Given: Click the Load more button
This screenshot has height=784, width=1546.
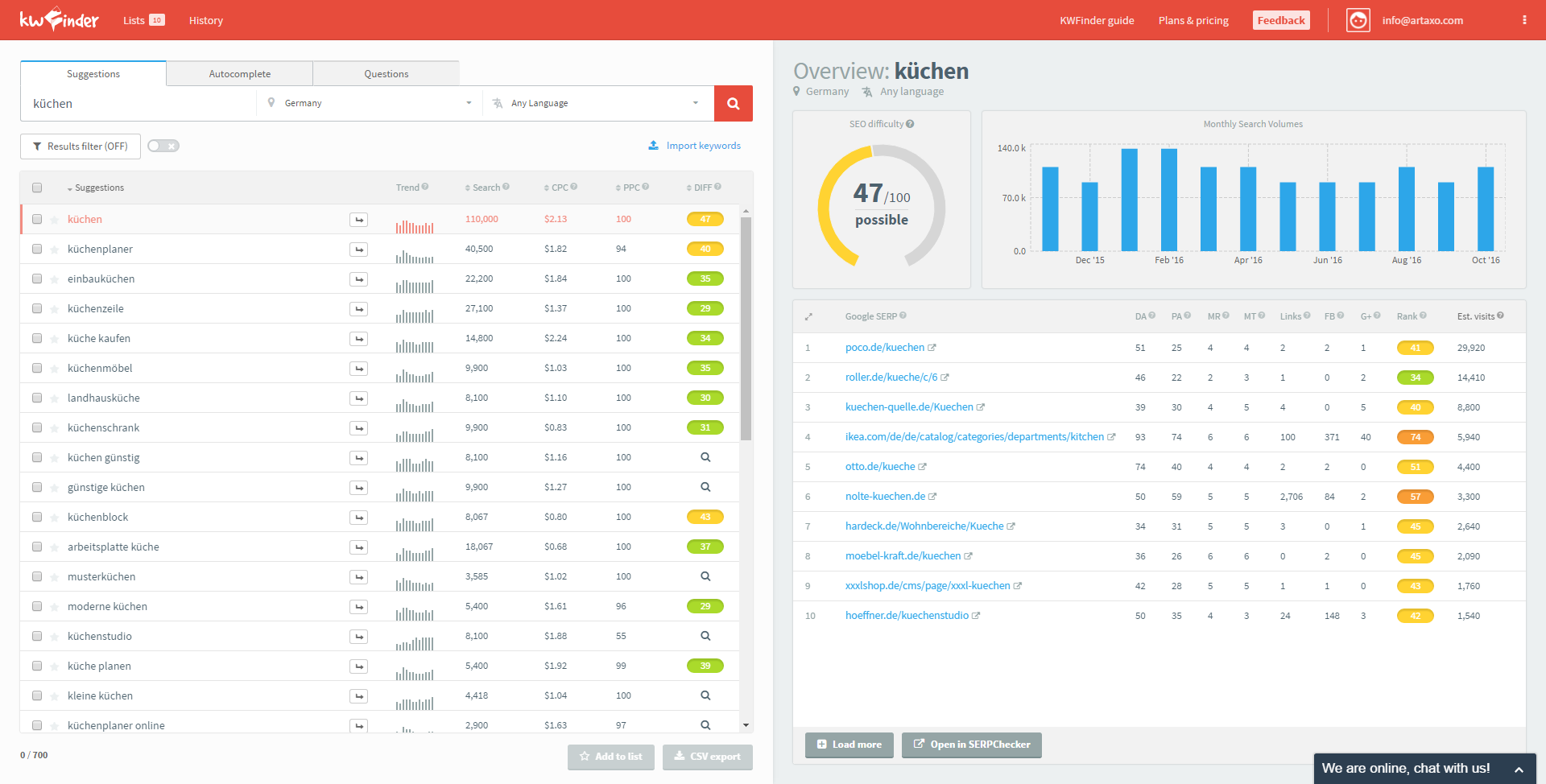Looking at the screenshot, I should click(x=849, y=745).
